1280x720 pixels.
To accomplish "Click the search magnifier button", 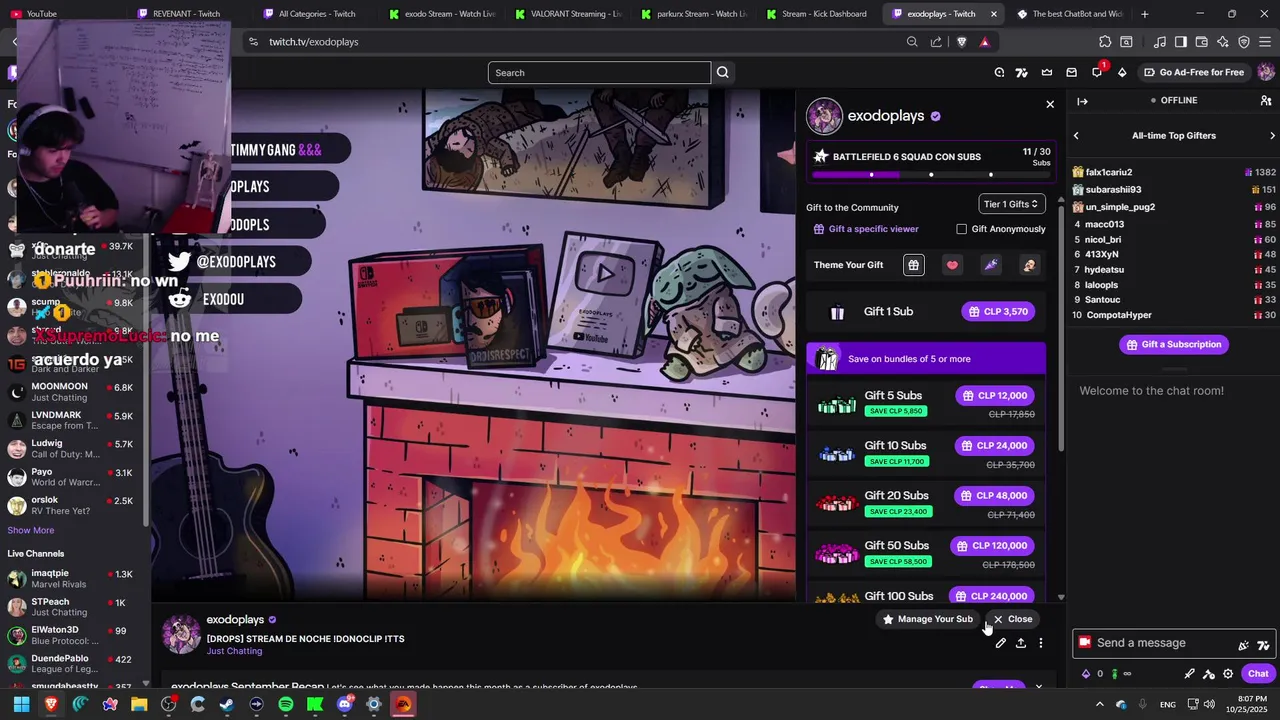I will (723, 72).
